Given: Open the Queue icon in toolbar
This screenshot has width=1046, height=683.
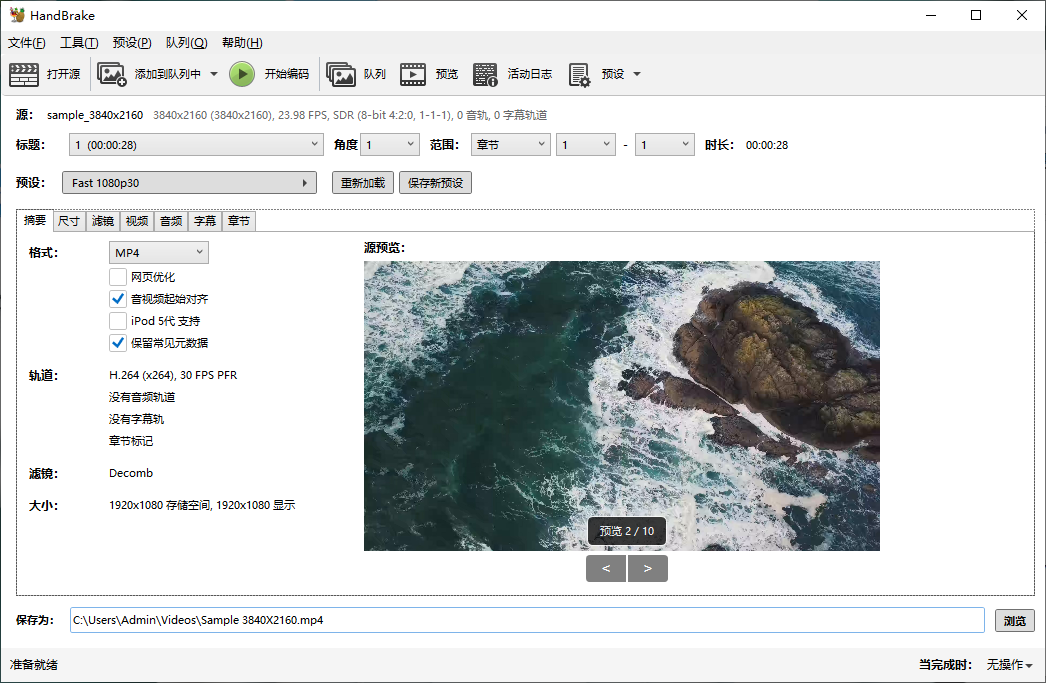Looking at the screenshot, I should click(341, 74).
